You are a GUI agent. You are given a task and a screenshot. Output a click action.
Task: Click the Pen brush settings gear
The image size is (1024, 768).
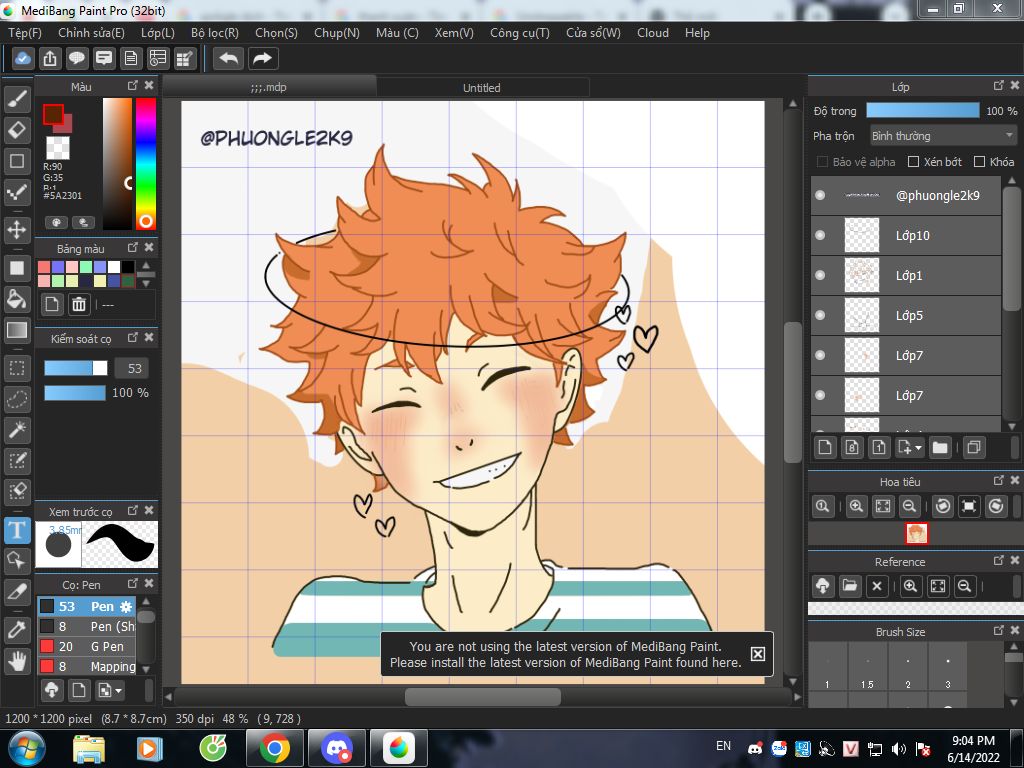pos(126,607)
